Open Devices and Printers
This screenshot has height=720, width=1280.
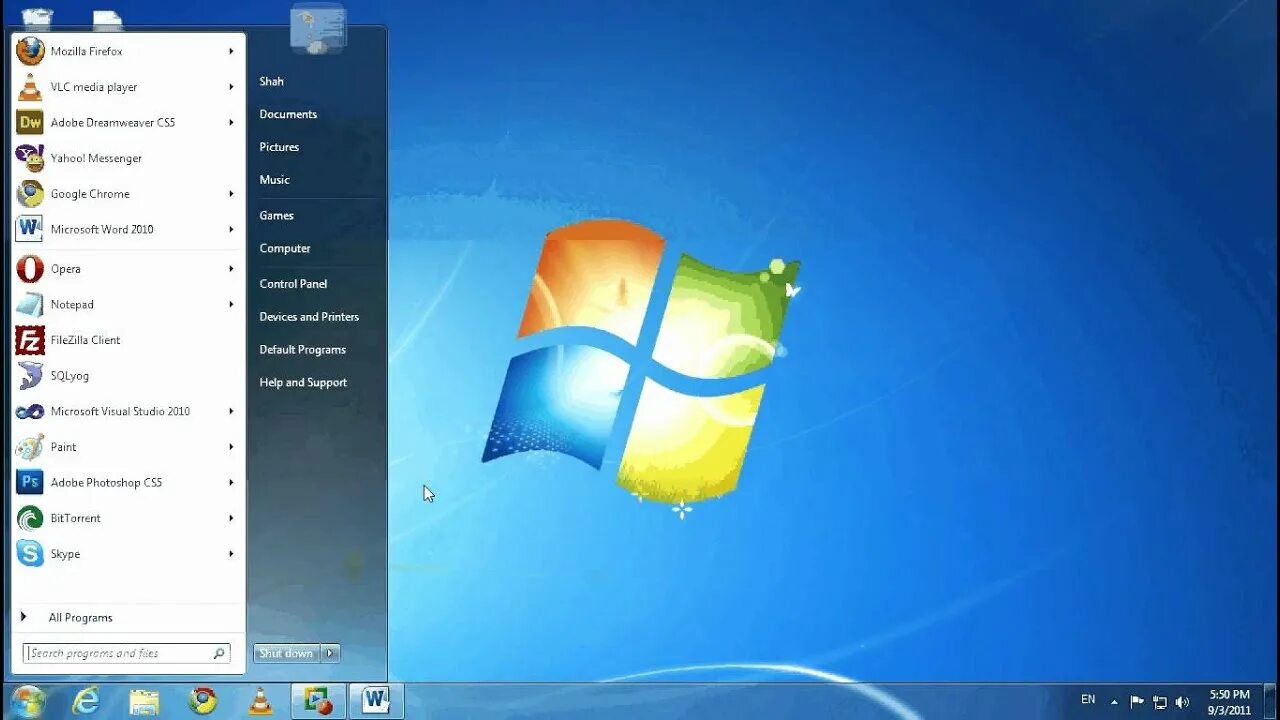click(309, 317)
